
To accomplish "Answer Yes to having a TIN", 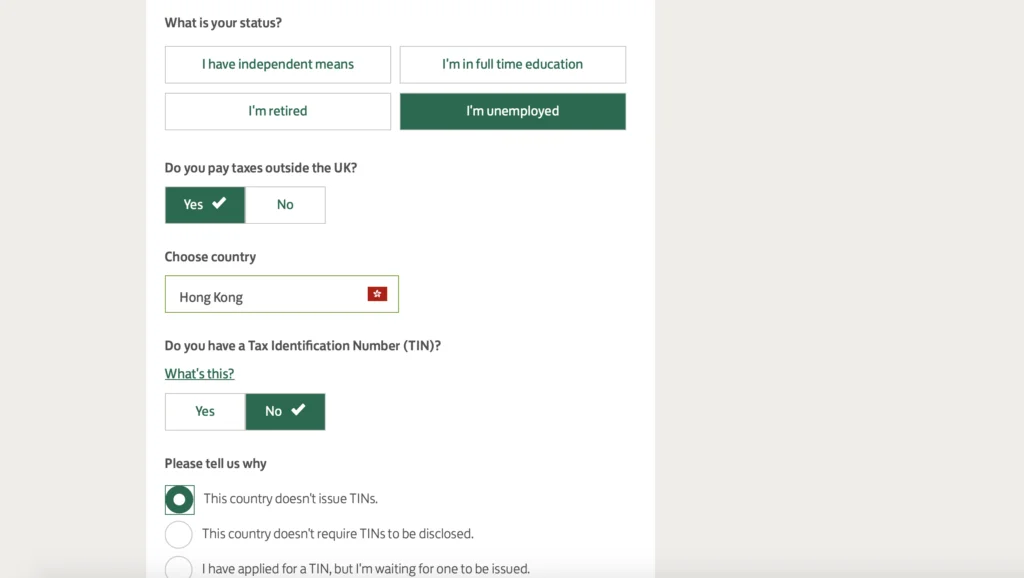I will click(x=205, y=411).
